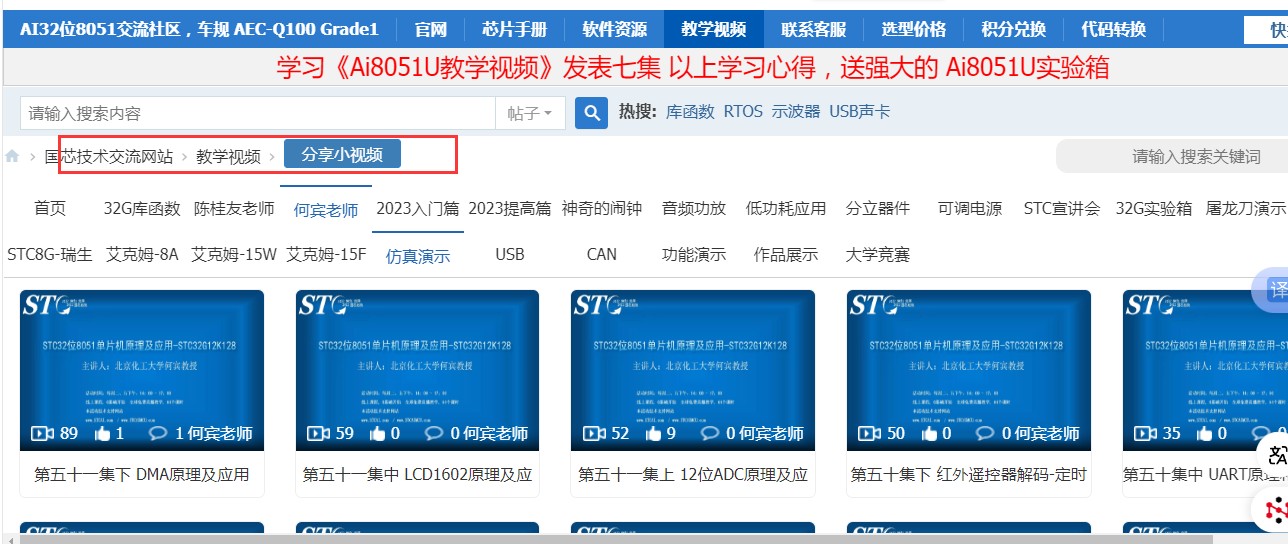Click the red Ai8051U教学视频 announcement banner

pyautogui.click(x=693, y=67)
